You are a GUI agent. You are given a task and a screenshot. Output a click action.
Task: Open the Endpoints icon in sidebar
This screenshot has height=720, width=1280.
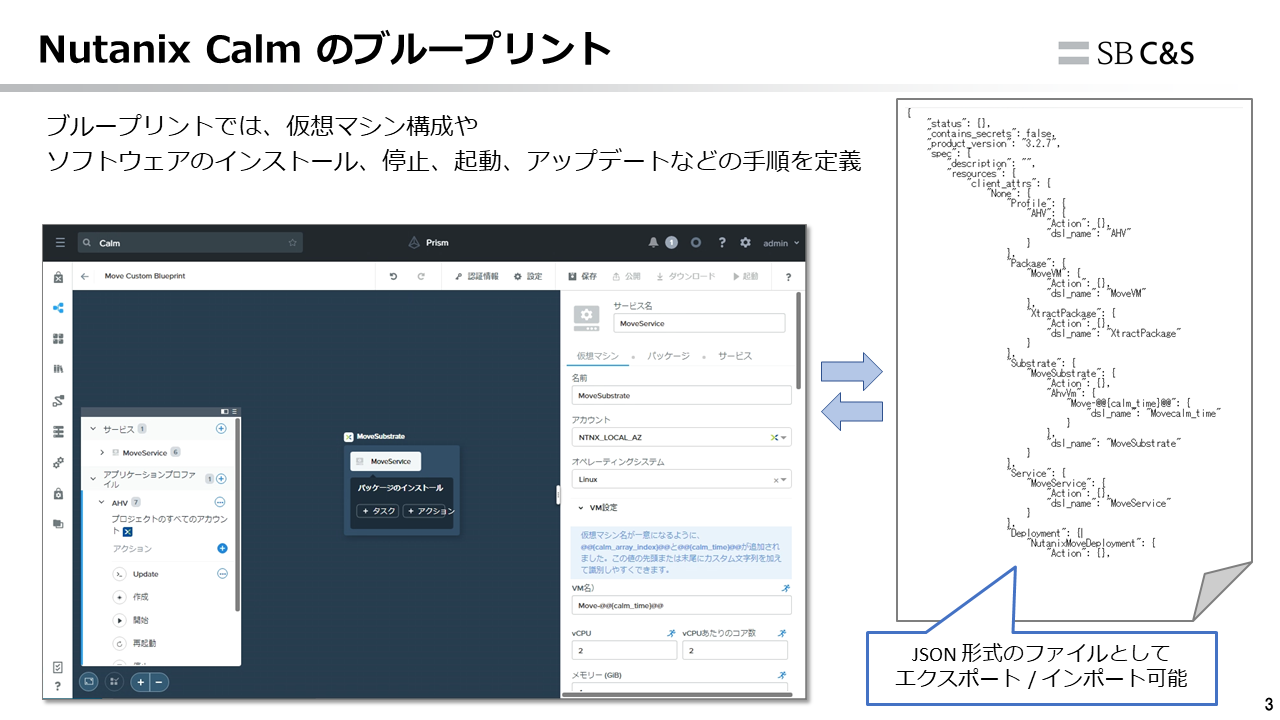point(58,431)
